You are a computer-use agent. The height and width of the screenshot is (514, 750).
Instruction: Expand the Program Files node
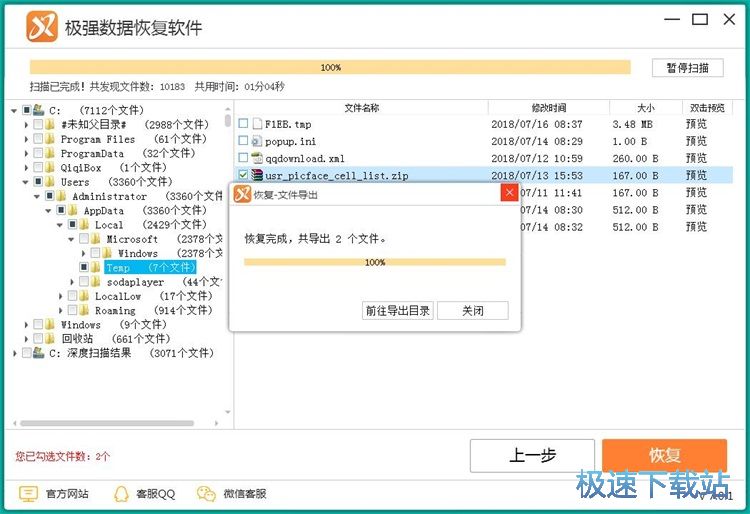pyautogui.click(x=26, y=140)
